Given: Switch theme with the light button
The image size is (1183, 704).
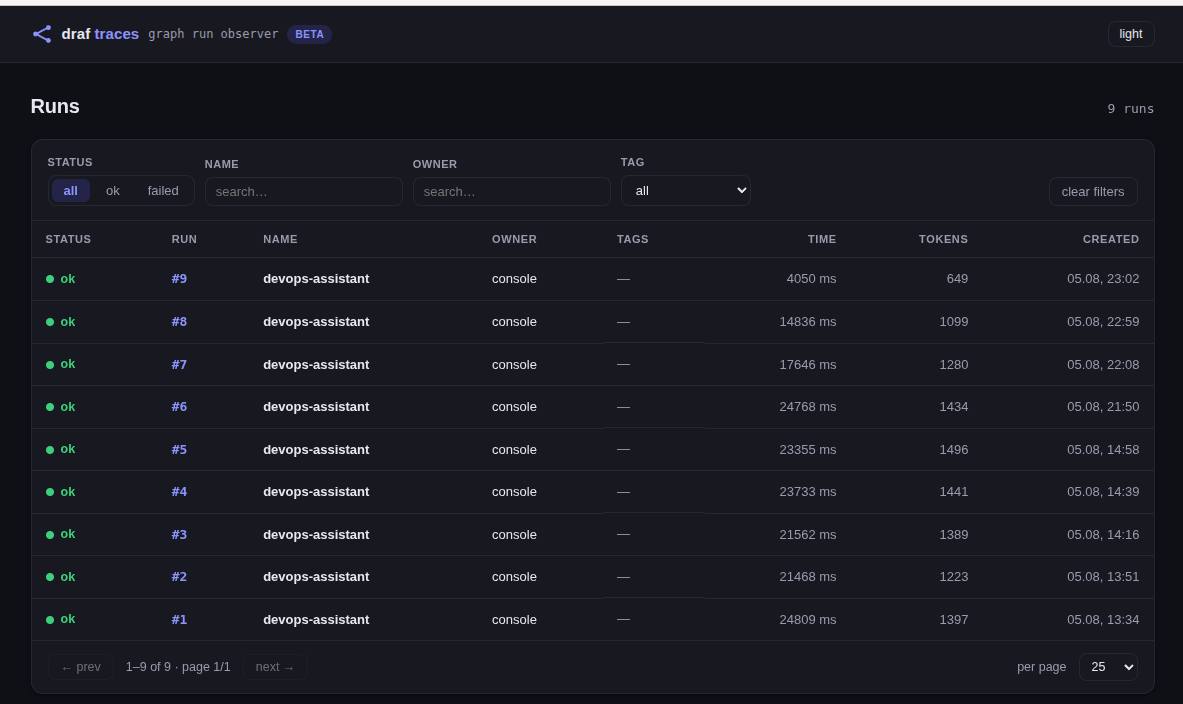Looking at the screenshot, I should click(1130, 34).
